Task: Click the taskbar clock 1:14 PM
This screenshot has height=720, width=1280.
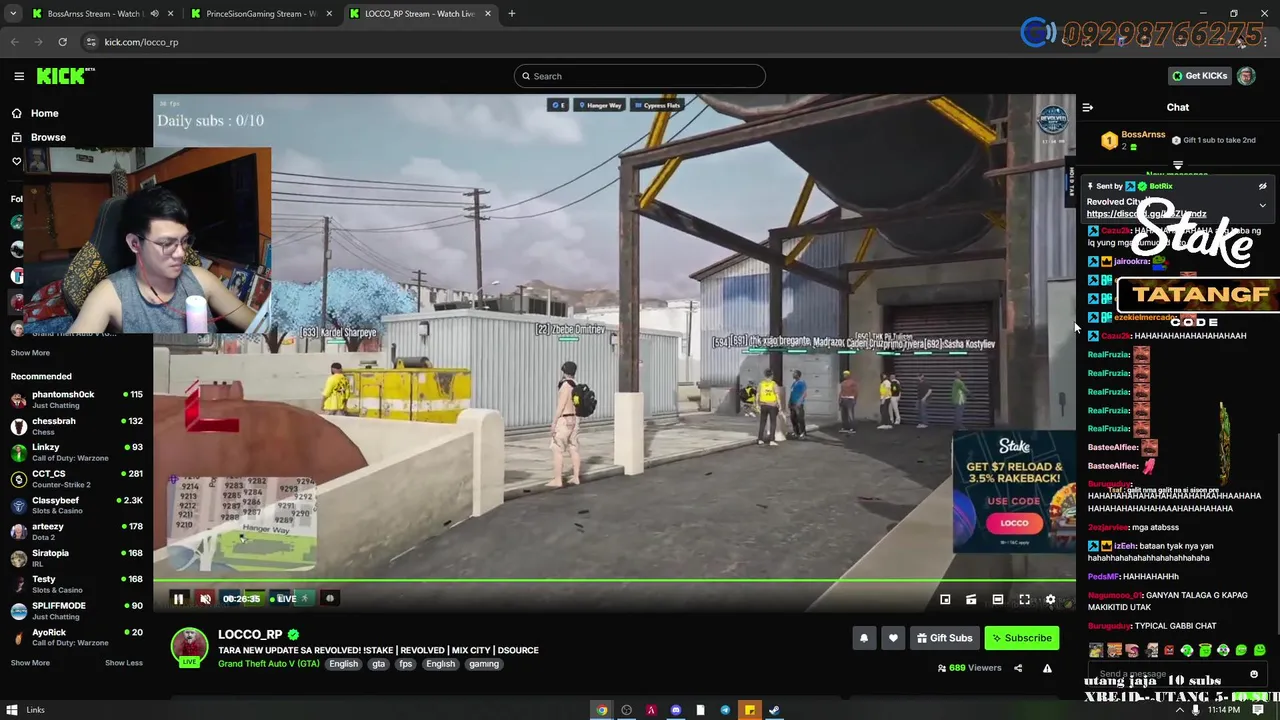Action: [x=1223, y=710]
